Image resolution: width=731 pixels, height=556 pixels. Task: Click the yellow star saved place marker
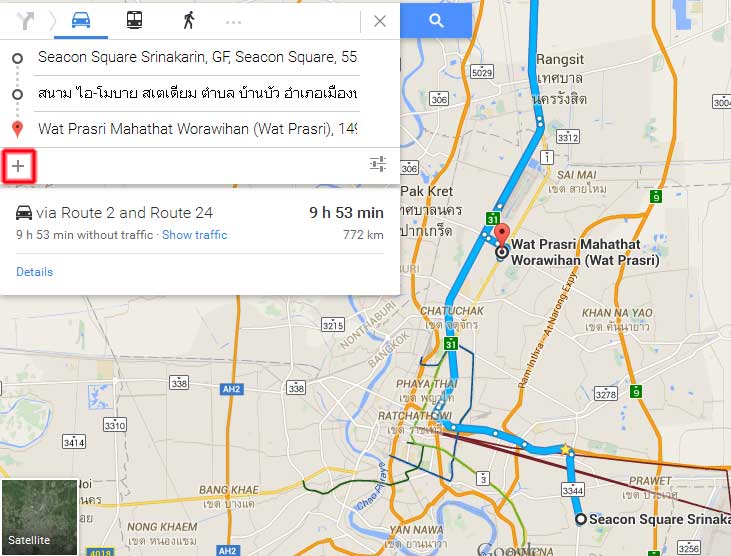click(x=565, y=449)
